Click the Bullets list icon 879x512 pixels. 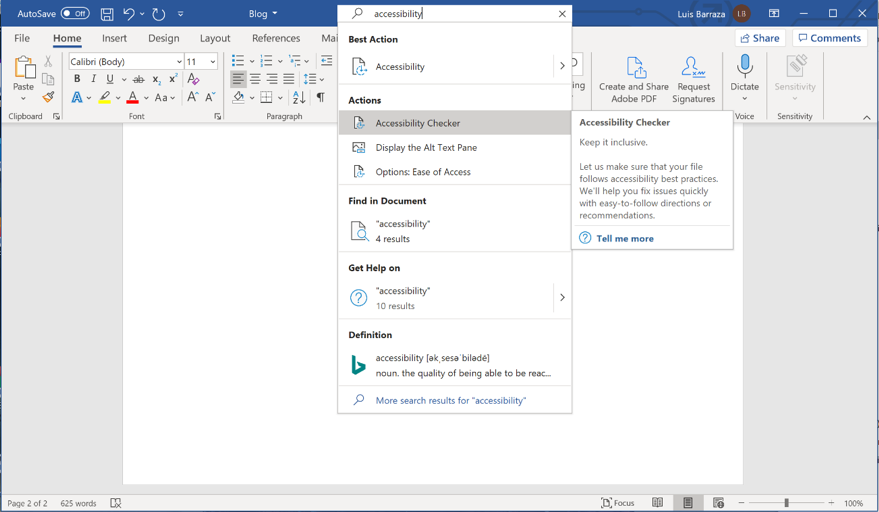pos(238,61)
